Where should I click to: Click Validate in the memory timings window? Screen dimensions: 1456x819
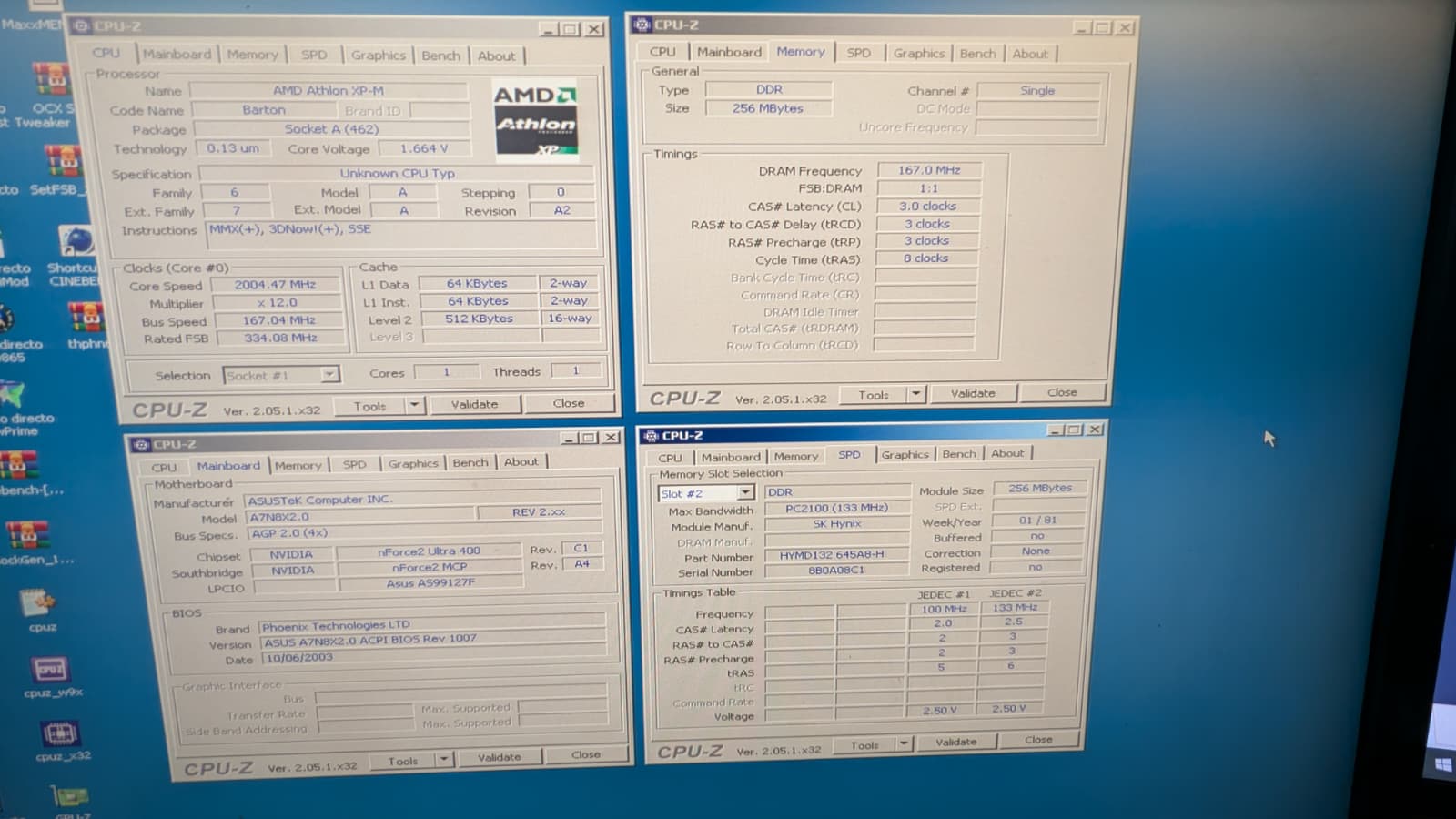tap(973, 393)
